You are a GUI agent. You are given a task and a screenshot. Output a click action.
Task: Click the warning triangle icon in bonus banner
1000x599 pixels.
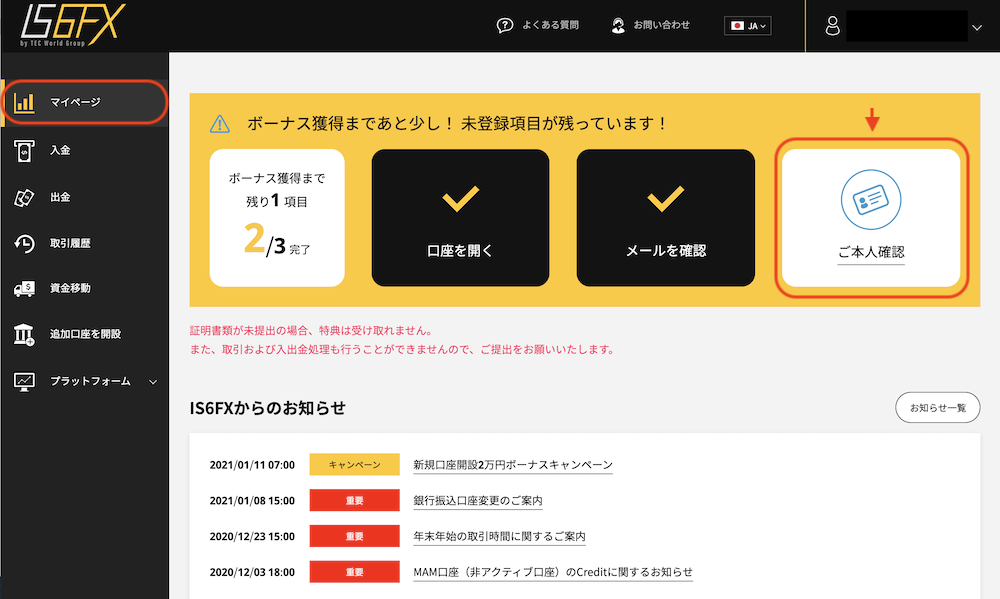tap(219, 124)
